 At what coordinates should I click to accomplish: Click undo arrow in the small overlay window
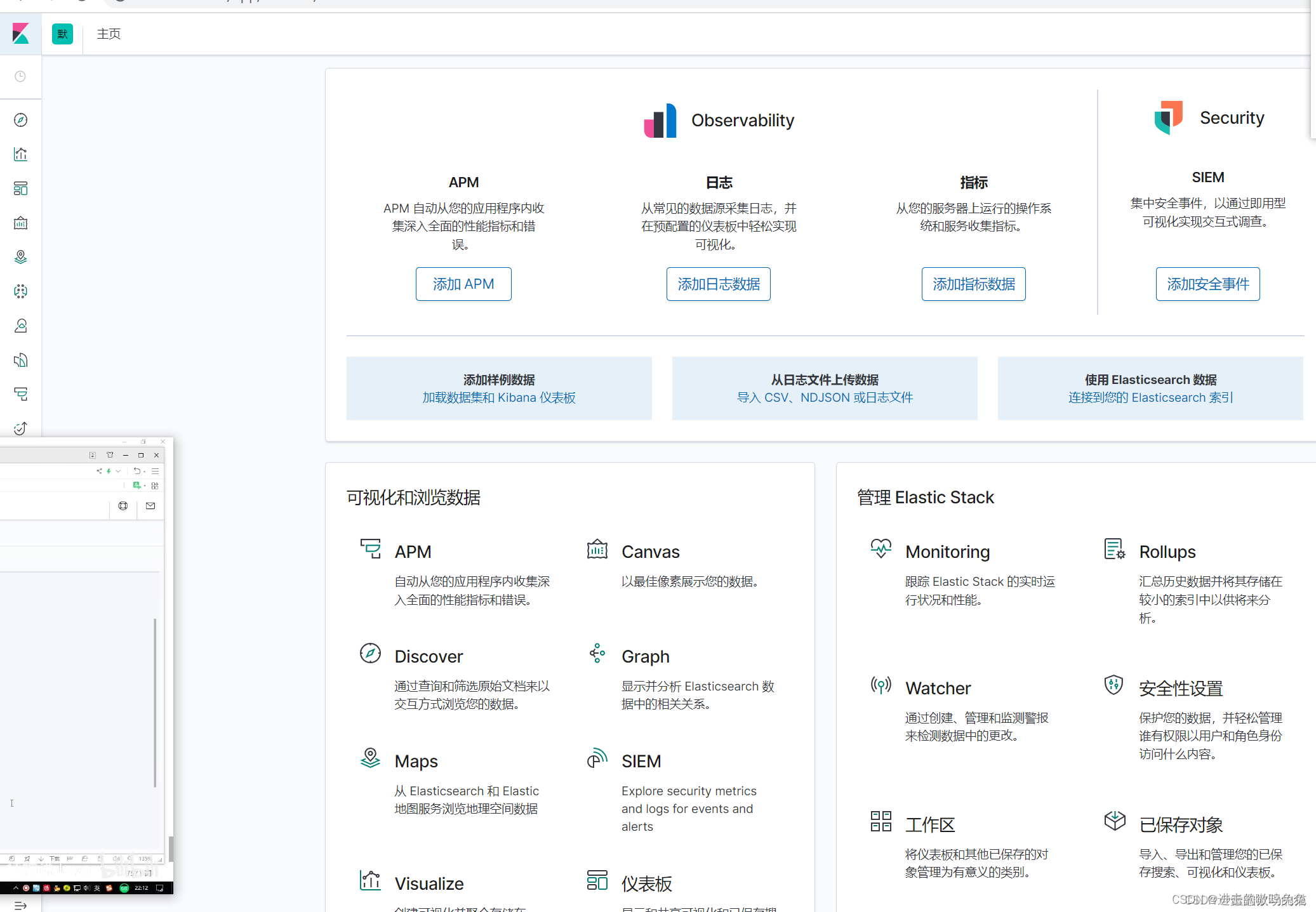click(x=136, y=471)
